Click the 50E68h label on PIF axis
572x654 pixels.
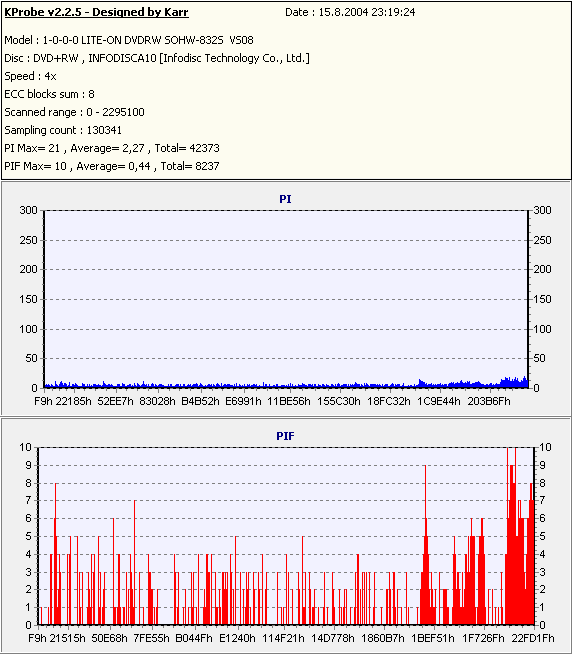click(110, 638)
